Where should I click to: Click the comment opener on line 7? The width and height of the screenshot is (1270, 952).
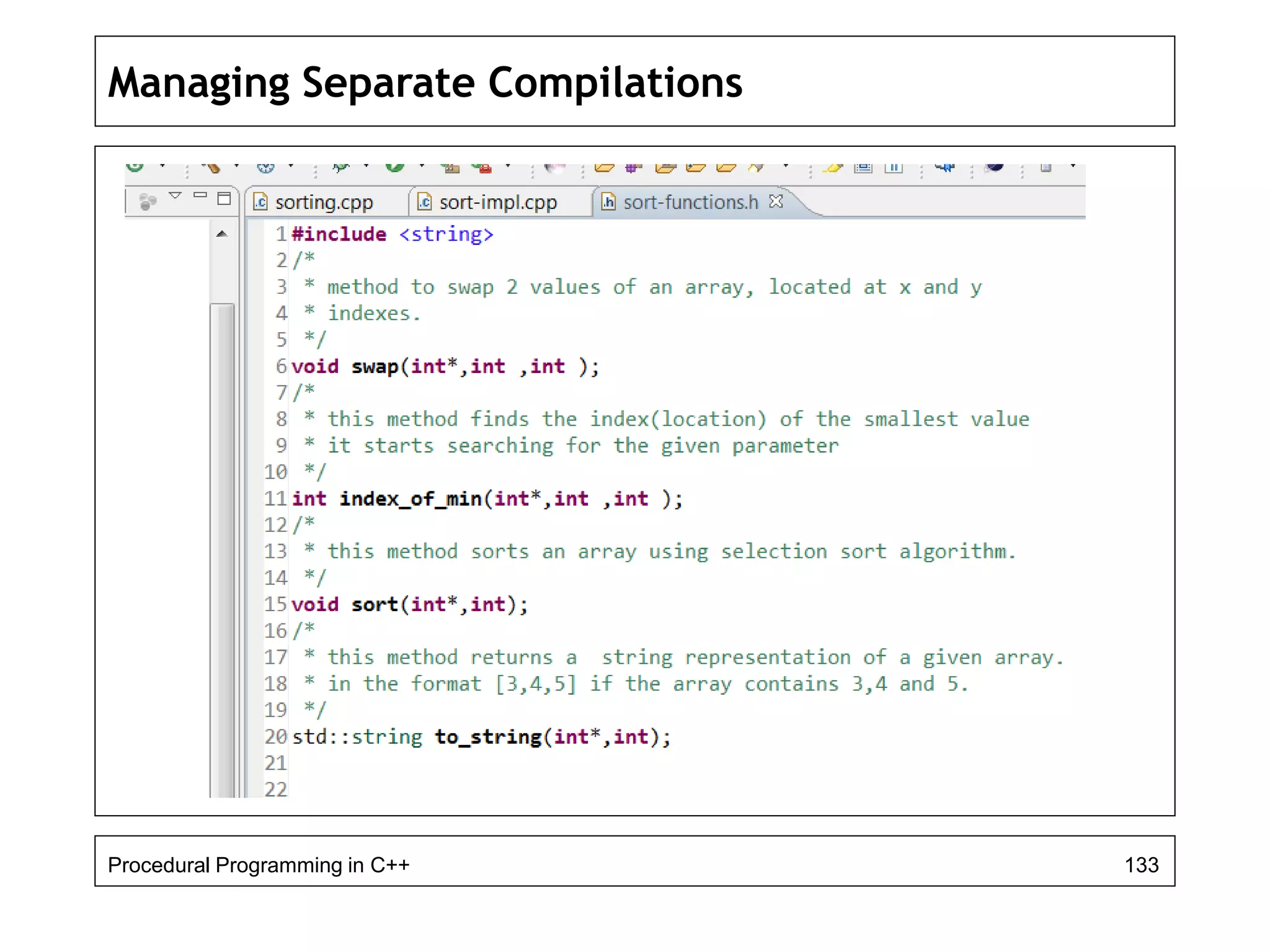click(304, 392)
